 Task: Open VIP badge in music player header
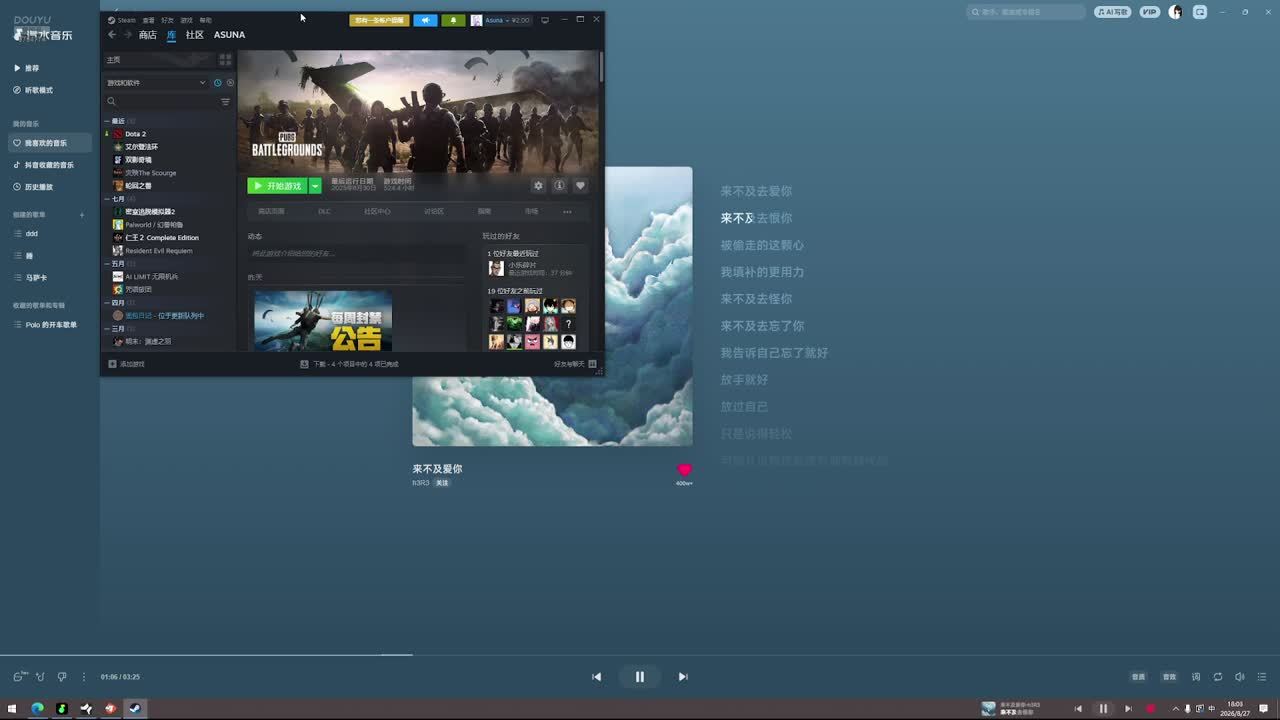pyautogui.click(x=1150, y=12)
